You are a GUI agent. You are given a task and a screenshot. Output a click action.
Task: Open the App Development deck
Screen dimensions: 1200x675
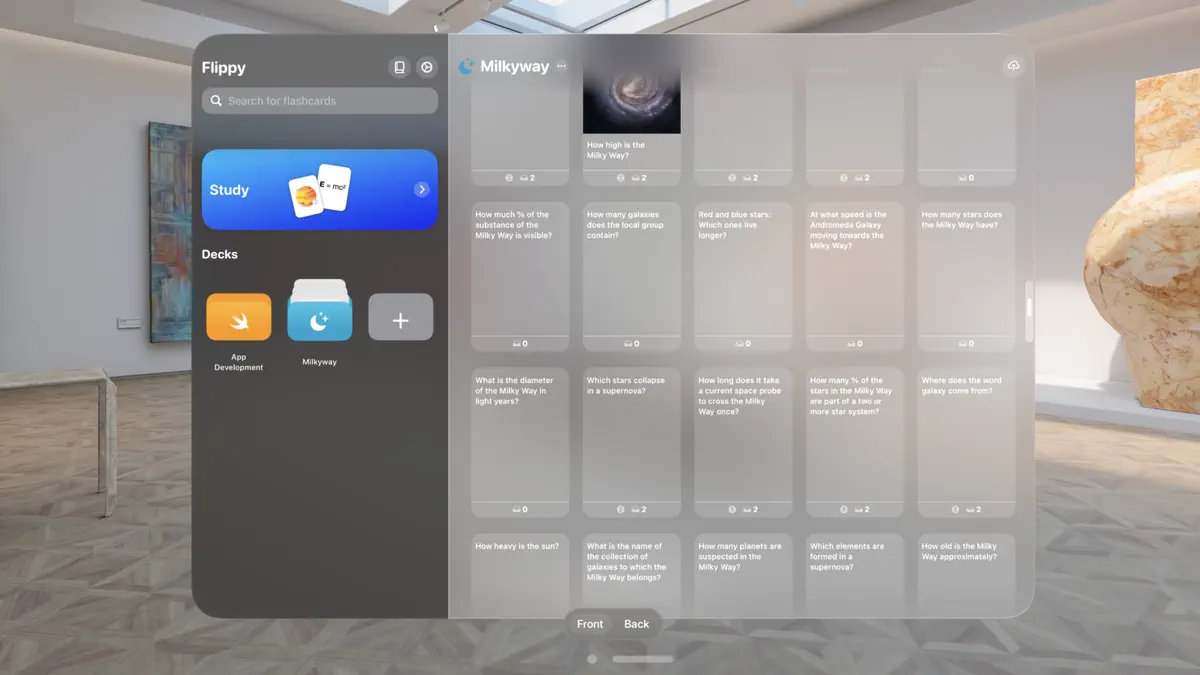[x=238, y=317]
